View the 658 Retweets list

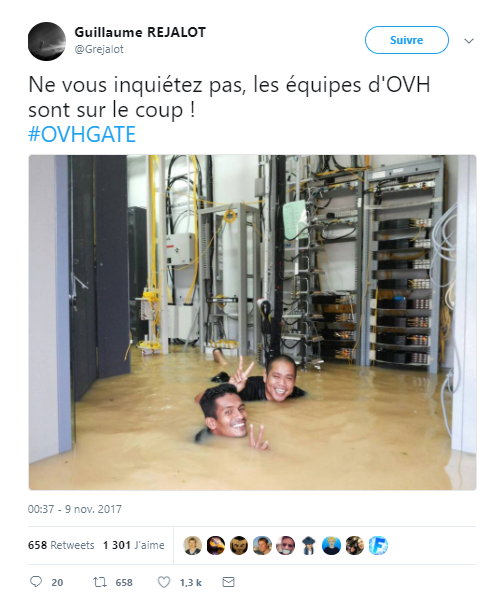(61, 545)
